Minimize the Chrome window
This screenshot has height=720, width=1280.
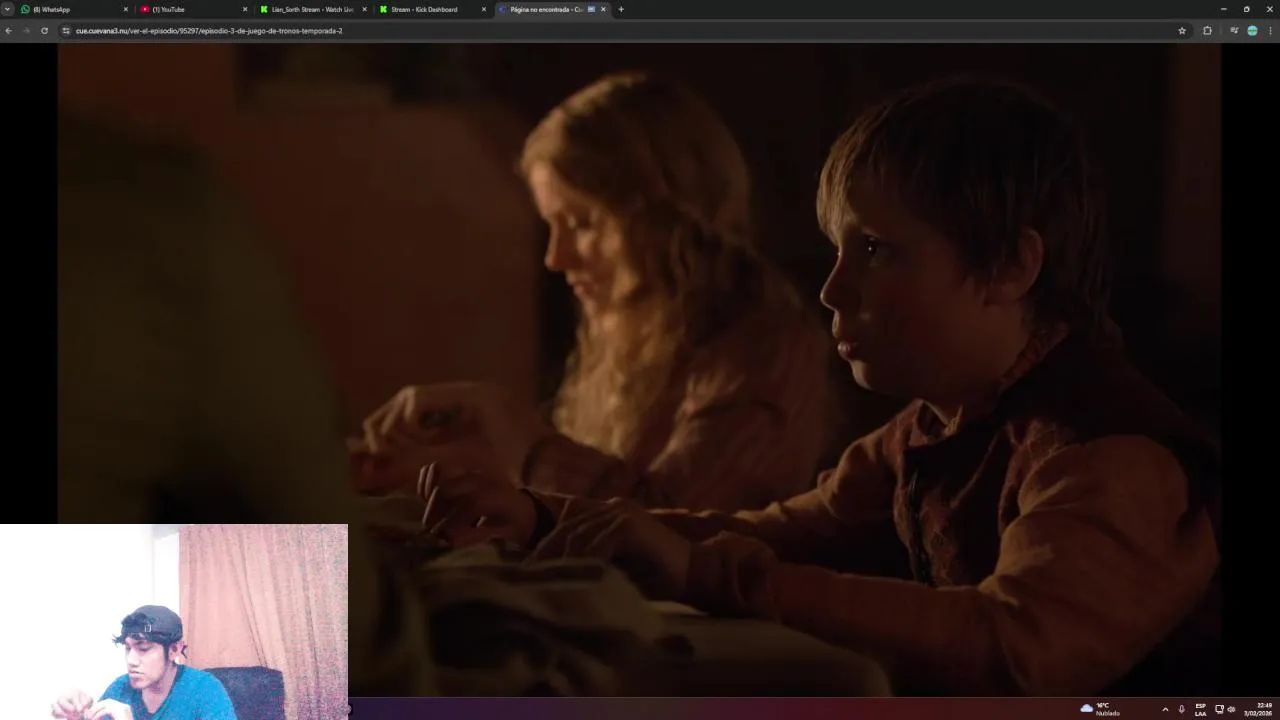pyautogui.click(x=1223, y=9)
